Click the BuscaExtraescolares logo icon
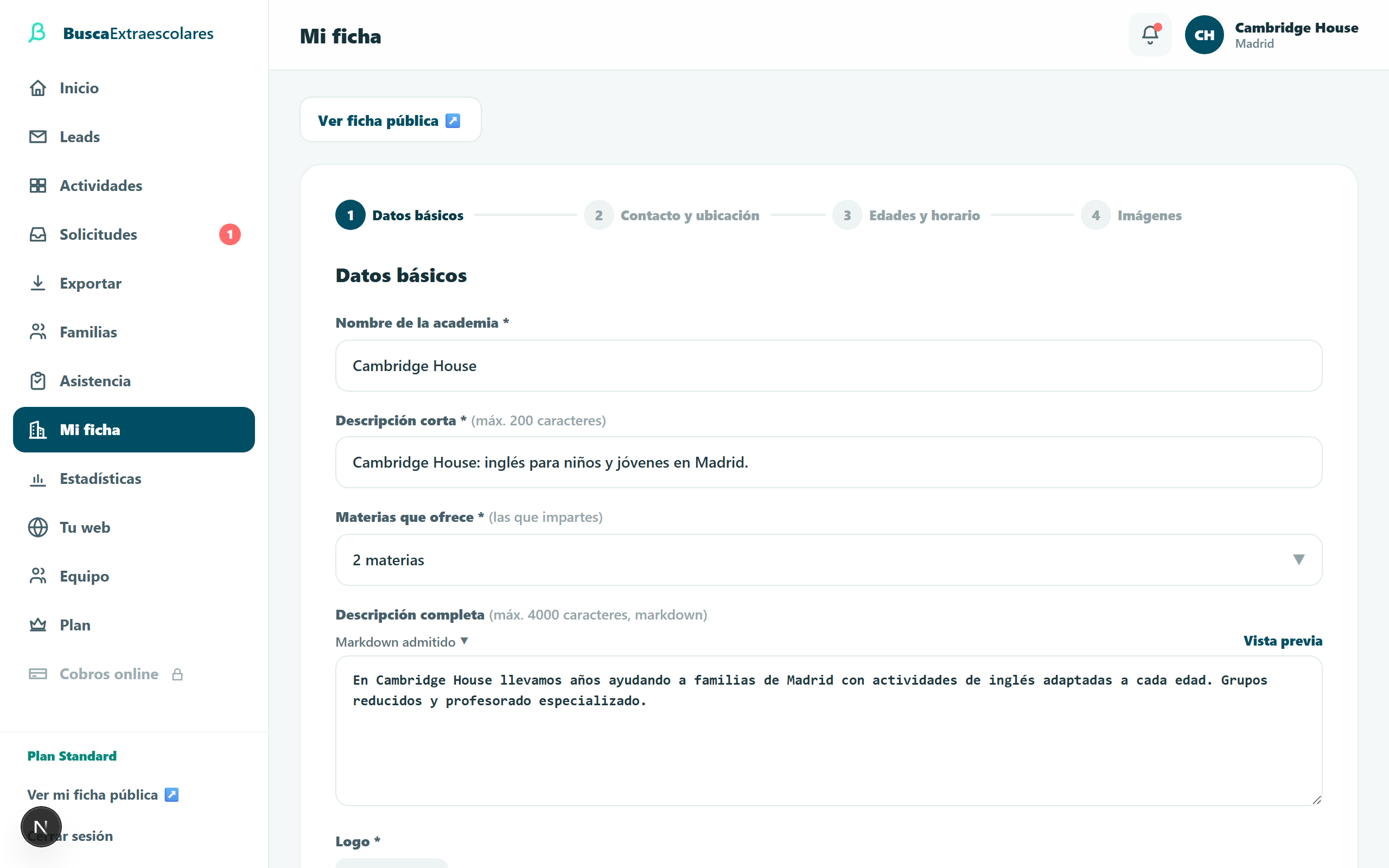Screen dimensions: 1389x868 point(37,33)
